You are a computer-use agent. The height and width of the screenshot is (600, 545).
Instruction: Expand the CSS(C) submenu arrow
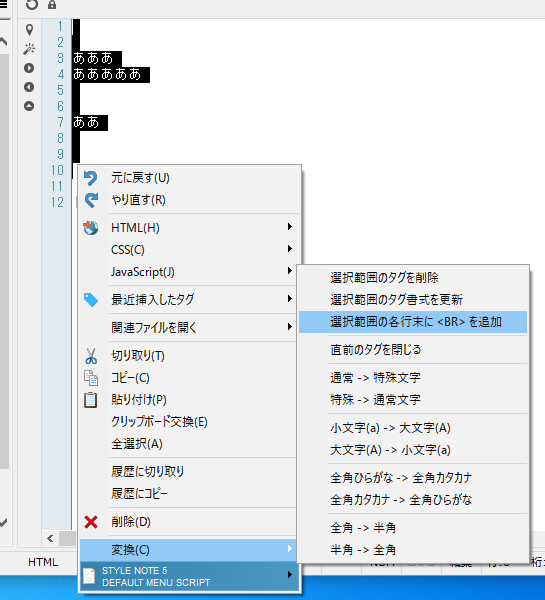pos(290,249)
